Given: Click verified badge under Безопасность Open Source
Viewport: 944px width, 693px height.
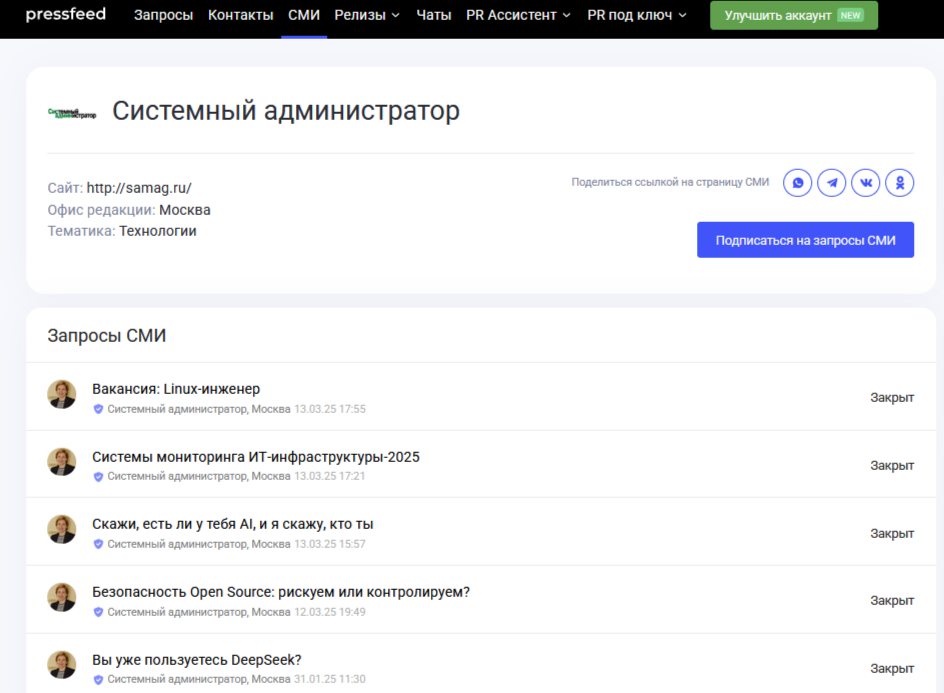Looking at the screenshot, I should (x=98, y=612).
